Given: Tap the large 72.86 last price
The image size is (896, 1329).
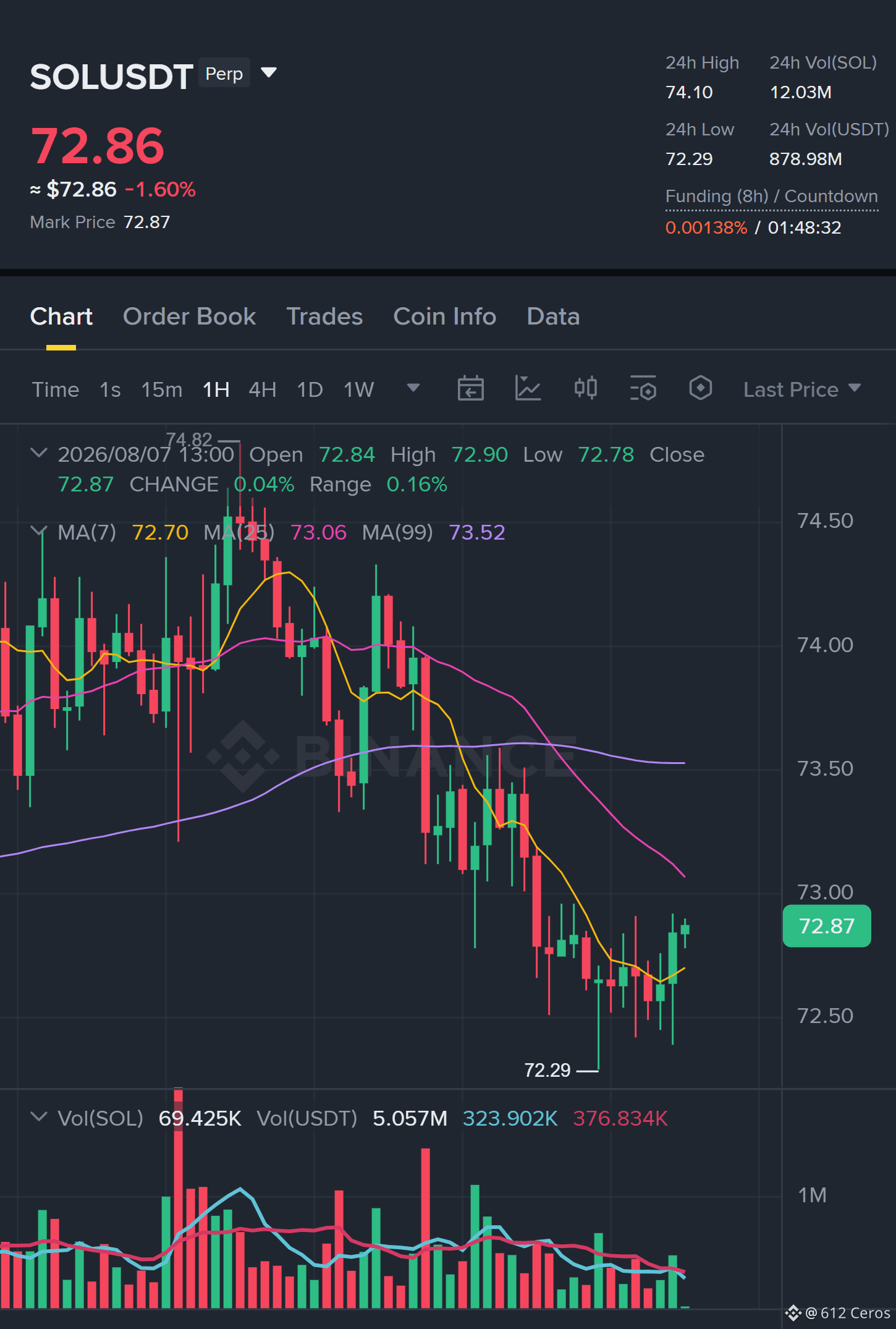Looking at the screenshot, I should click(x=97, y=146).
